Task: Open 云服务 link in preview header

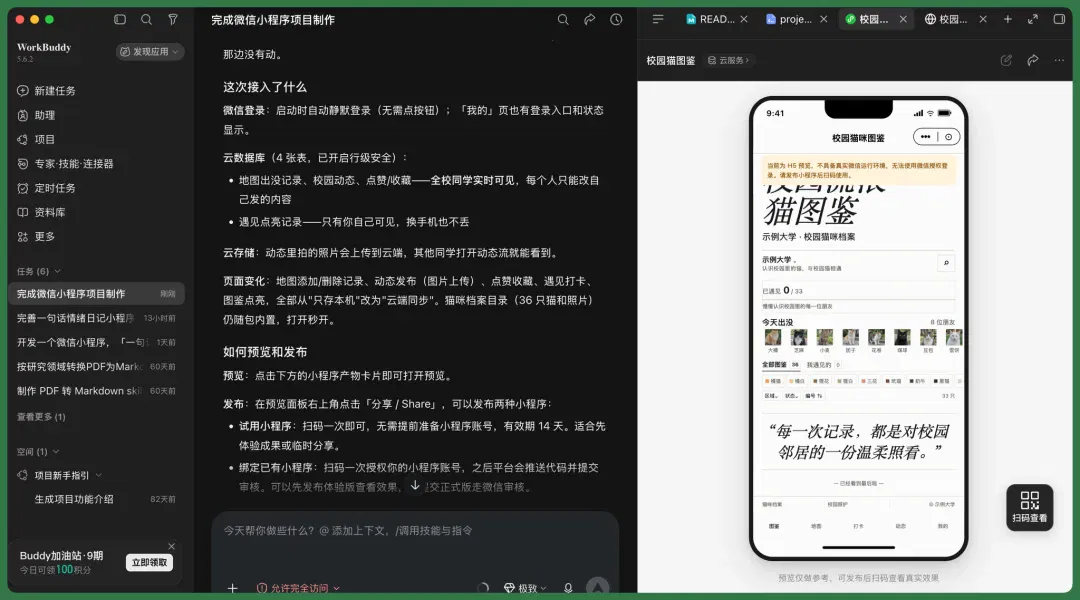Action: [x=729, y=61]
